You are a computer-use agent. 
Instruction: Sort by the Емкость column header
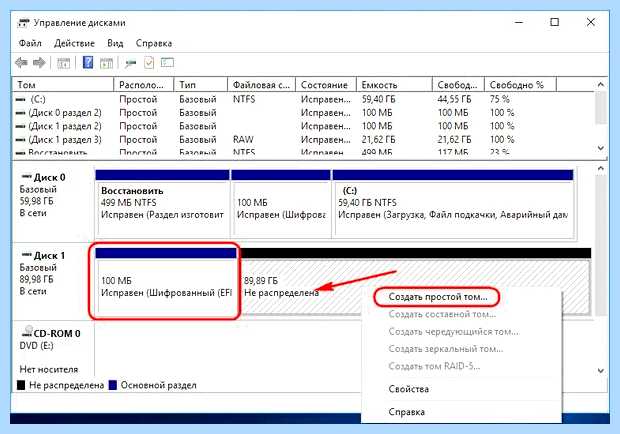pos(395,85)
